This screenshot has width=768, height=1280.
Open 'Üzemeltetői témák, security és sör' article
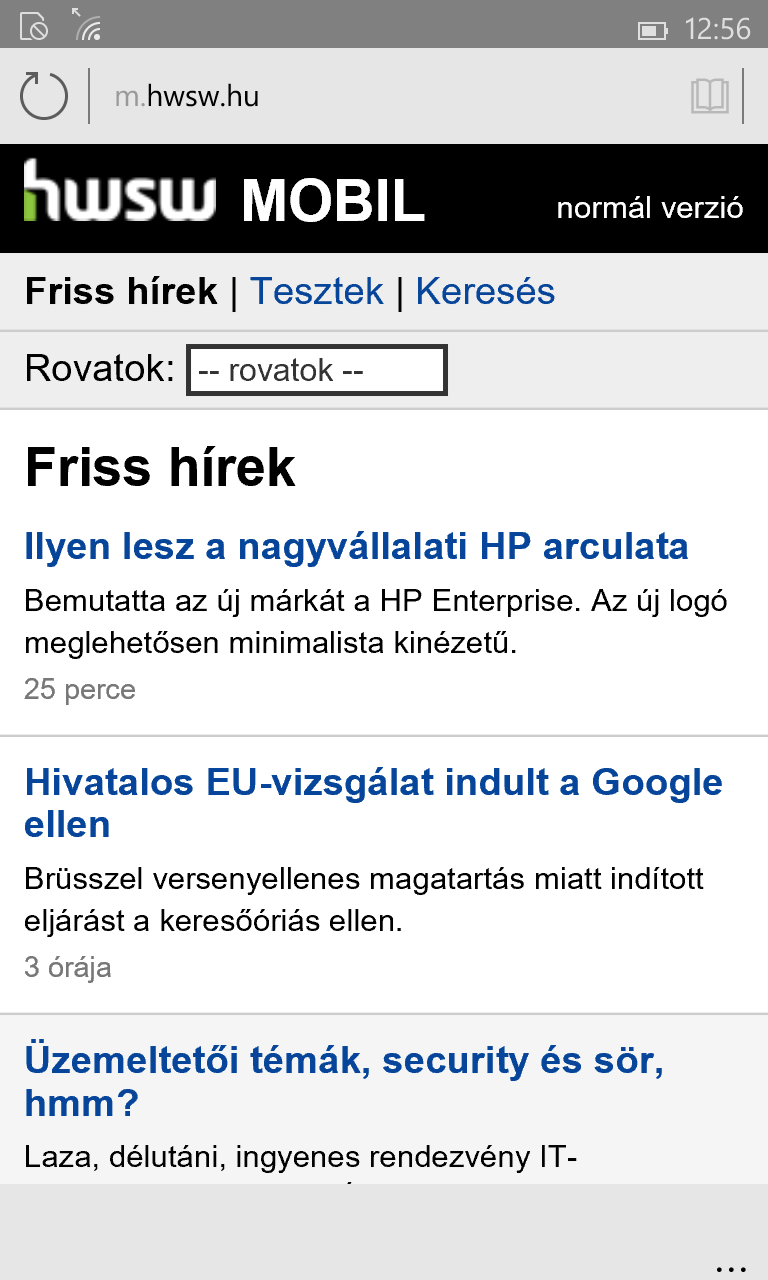[x=344, y=1082]
